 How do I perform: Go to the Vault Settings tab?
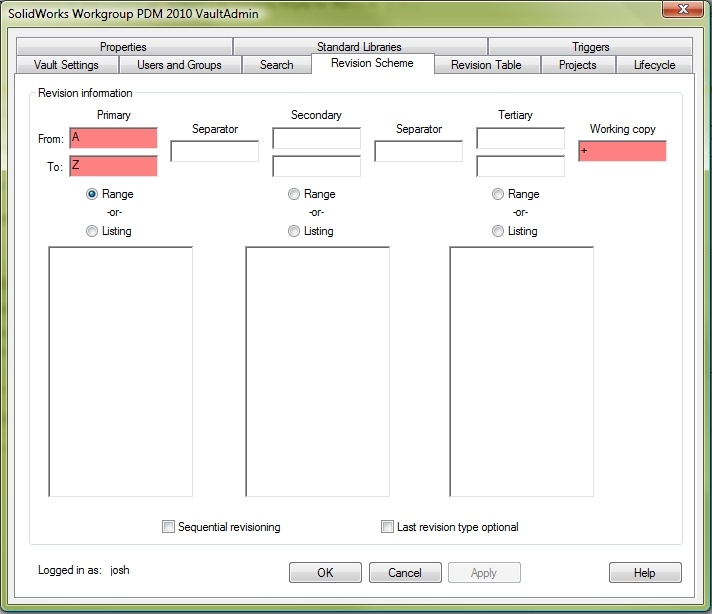(66, 65)
